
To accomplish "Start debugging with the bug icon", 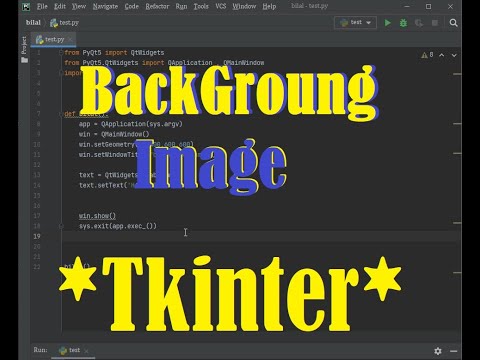I will [403, 23].
